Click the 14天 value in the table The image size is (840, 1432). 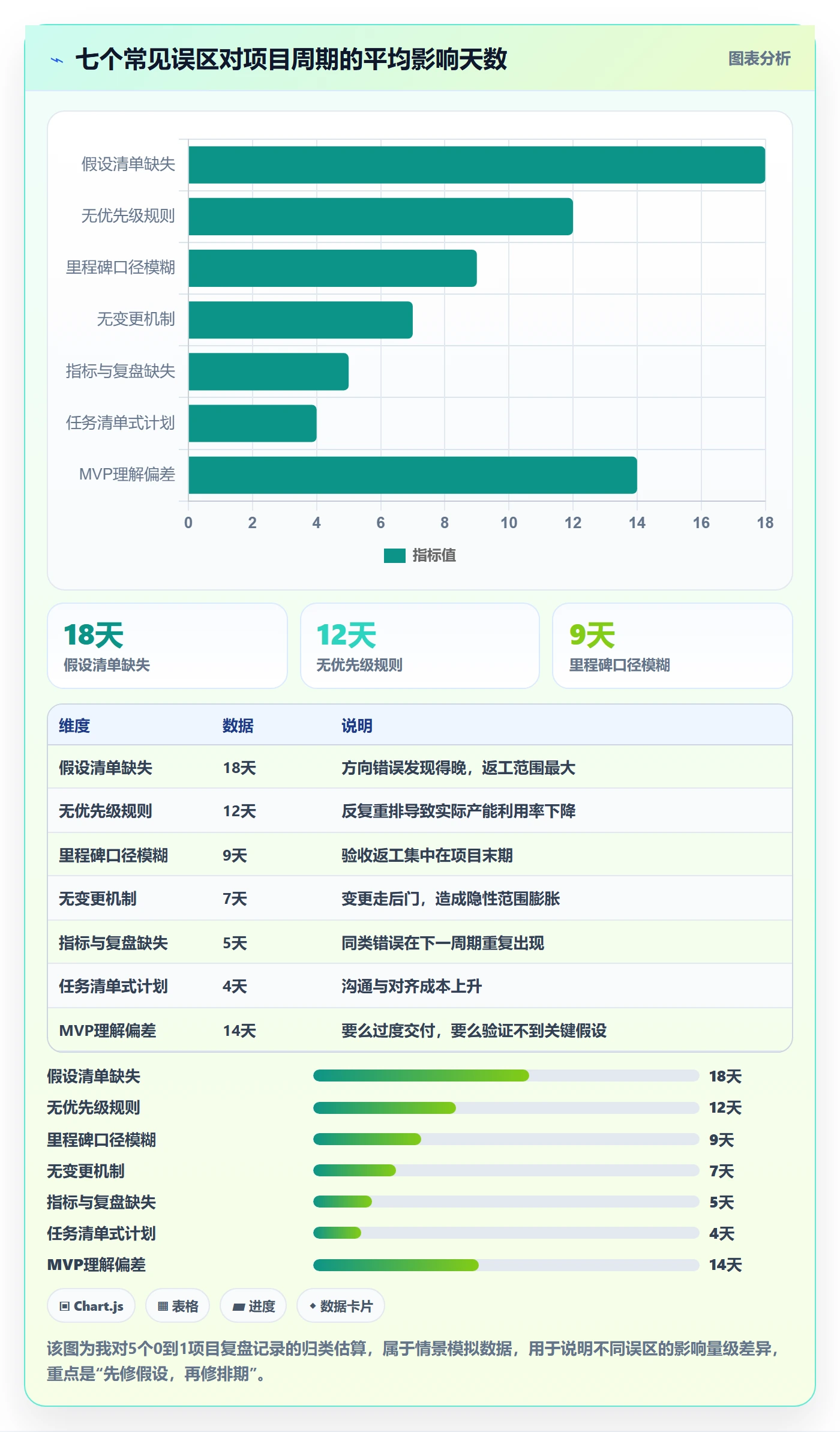pos(239,1030)
